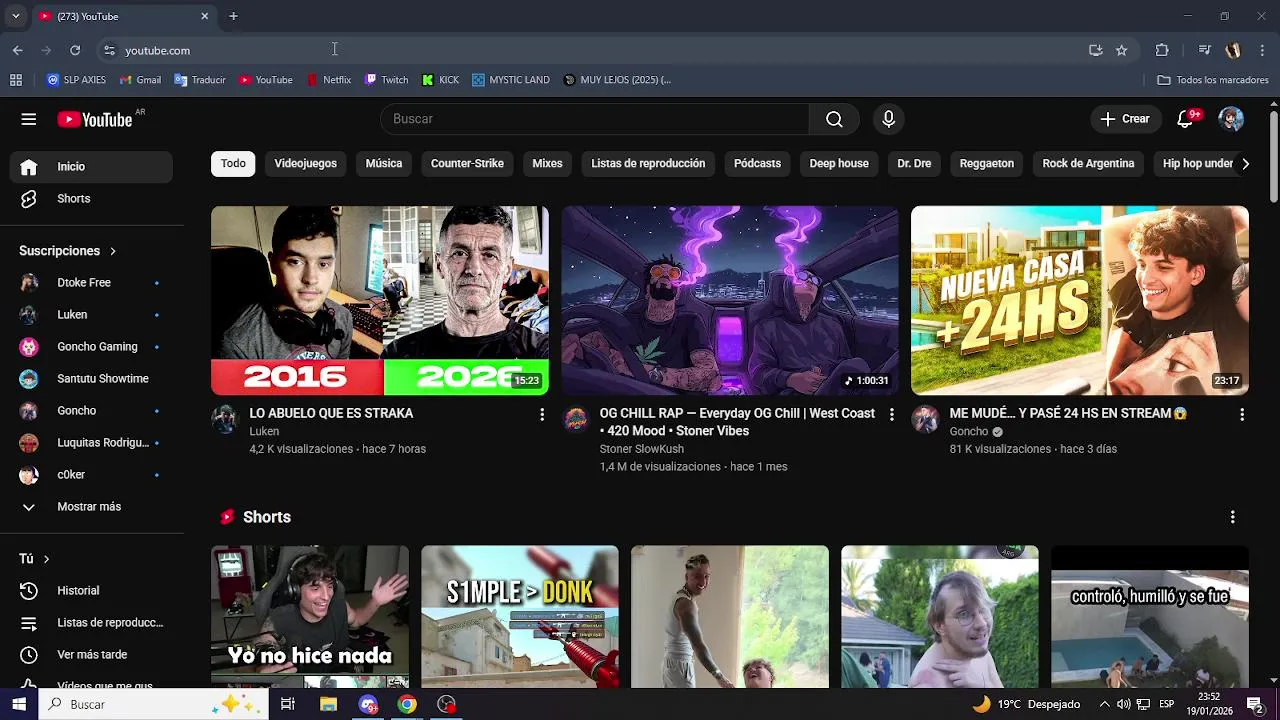Open Historial in the sidebar
The width and height of the screenshot is (1280, 720).
pyautogui.click(x=91, y=591)
